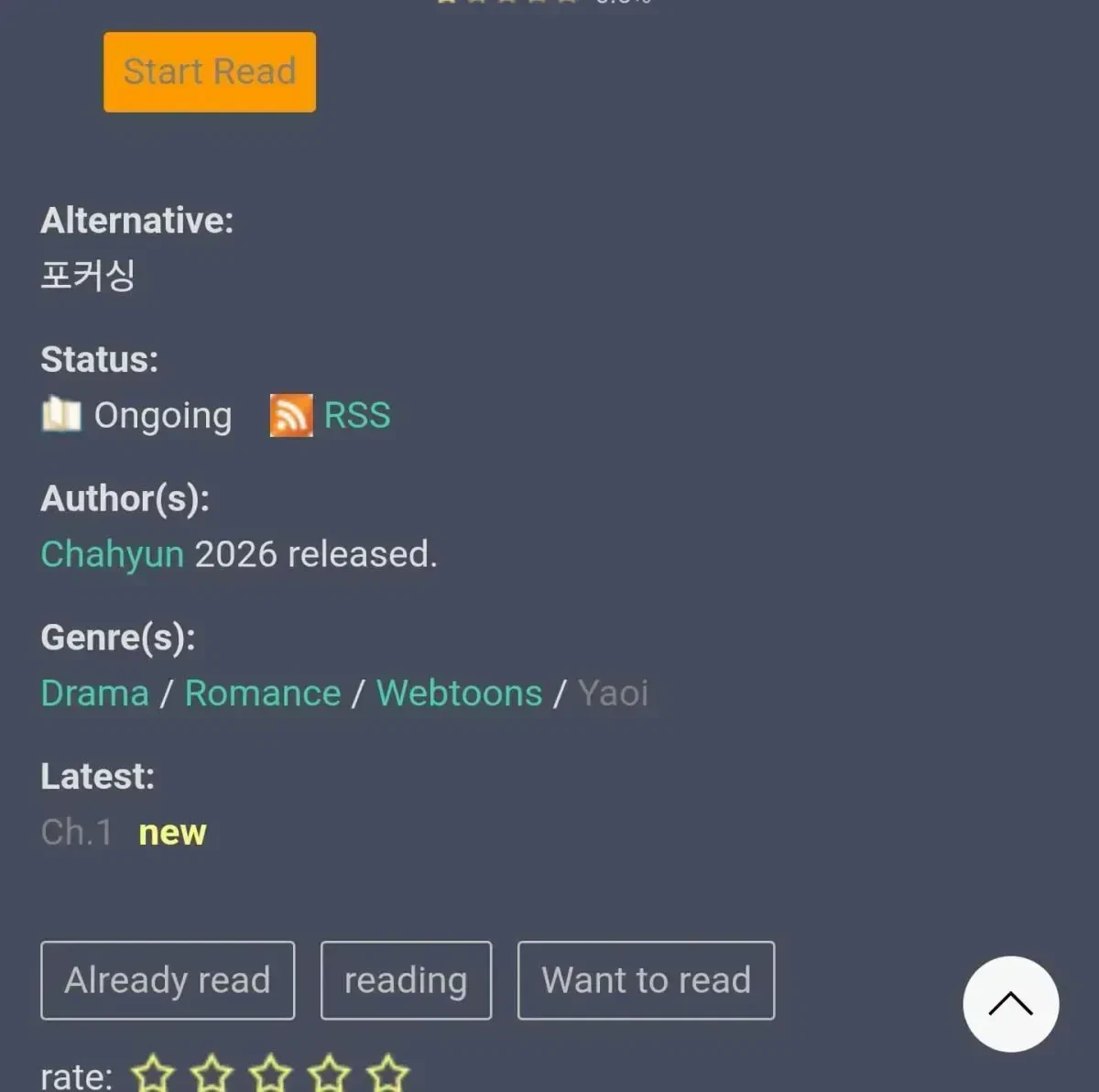Rate five stars
The height and width of the screenshot is (1092, 1099).
(387, 1074)
